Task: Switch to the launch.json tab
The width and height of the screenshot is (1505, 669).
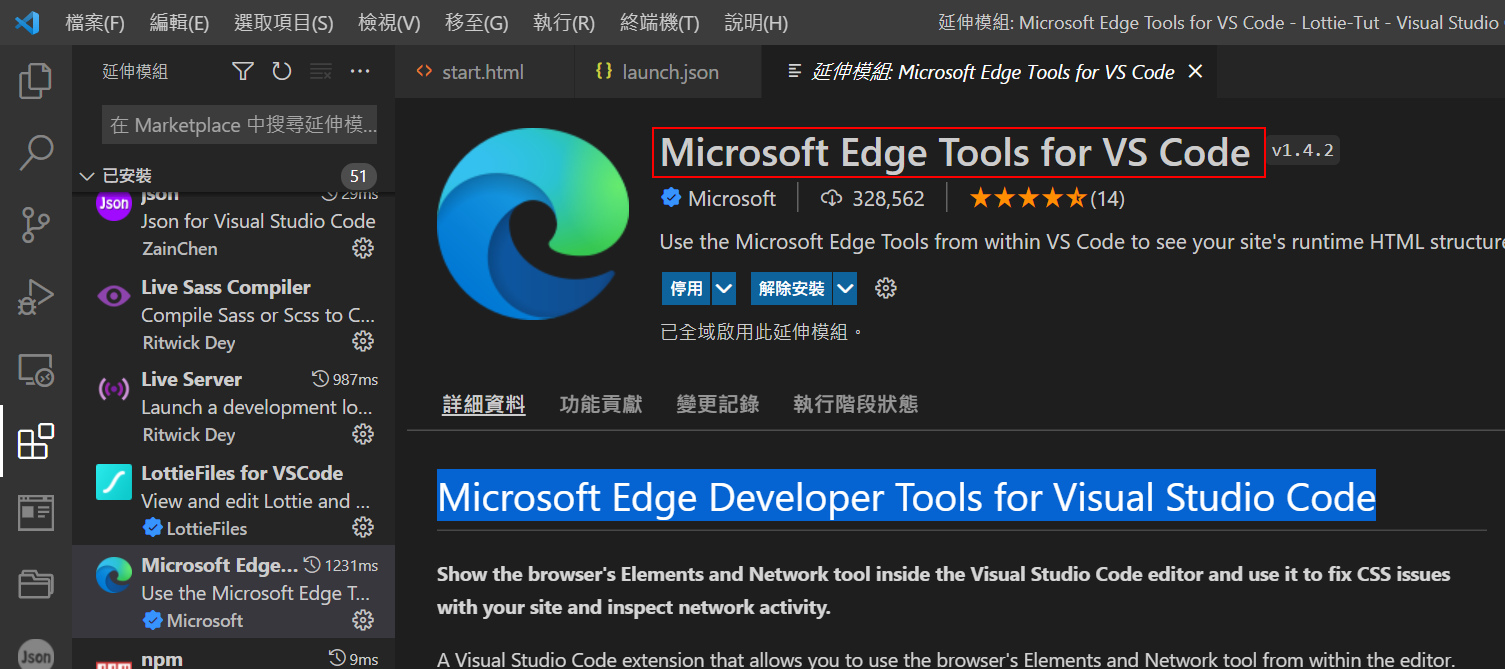Action: pyautogui.click(x=656, y=71)
